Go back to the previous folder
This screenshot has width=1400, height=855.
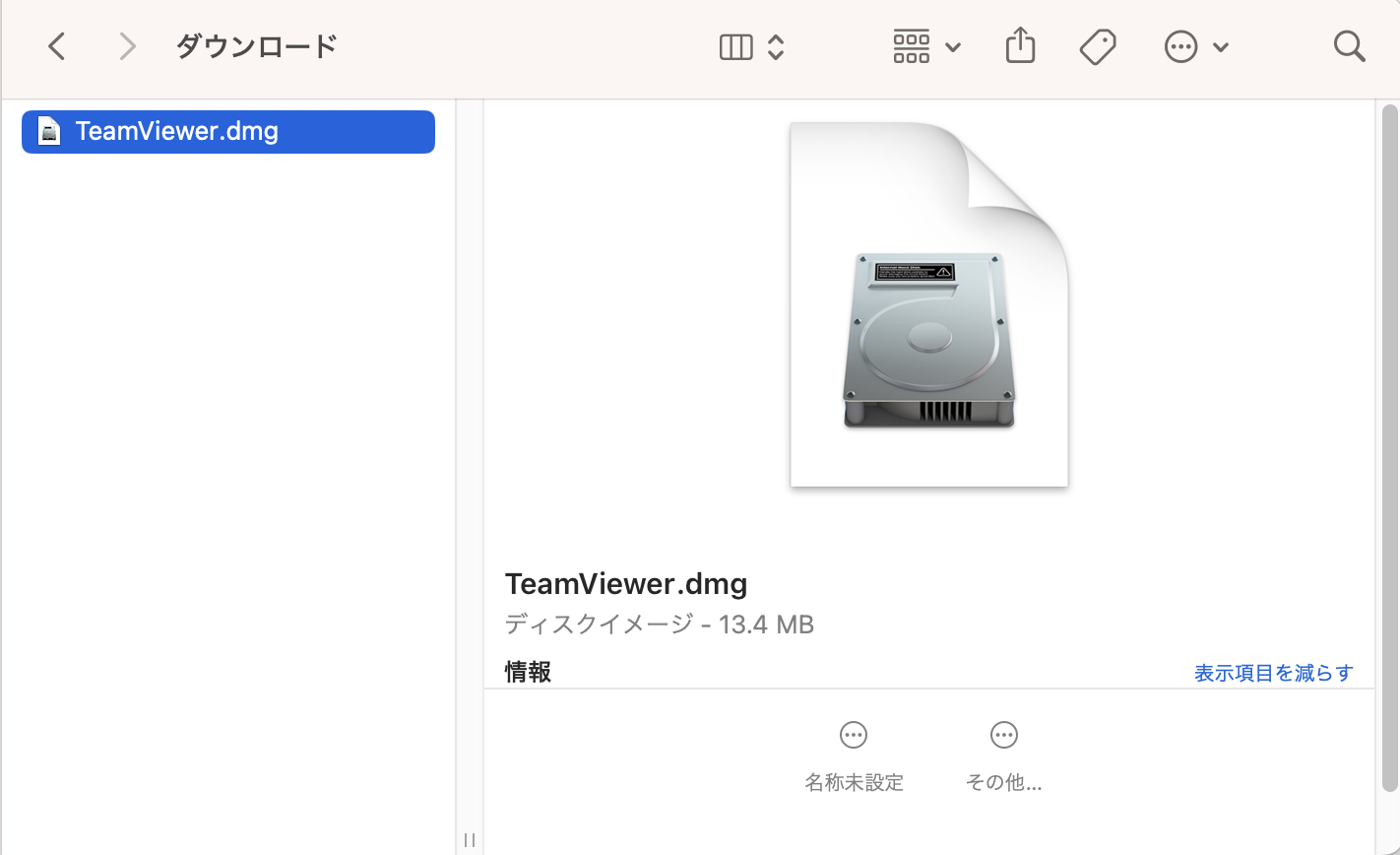[57, 46]
